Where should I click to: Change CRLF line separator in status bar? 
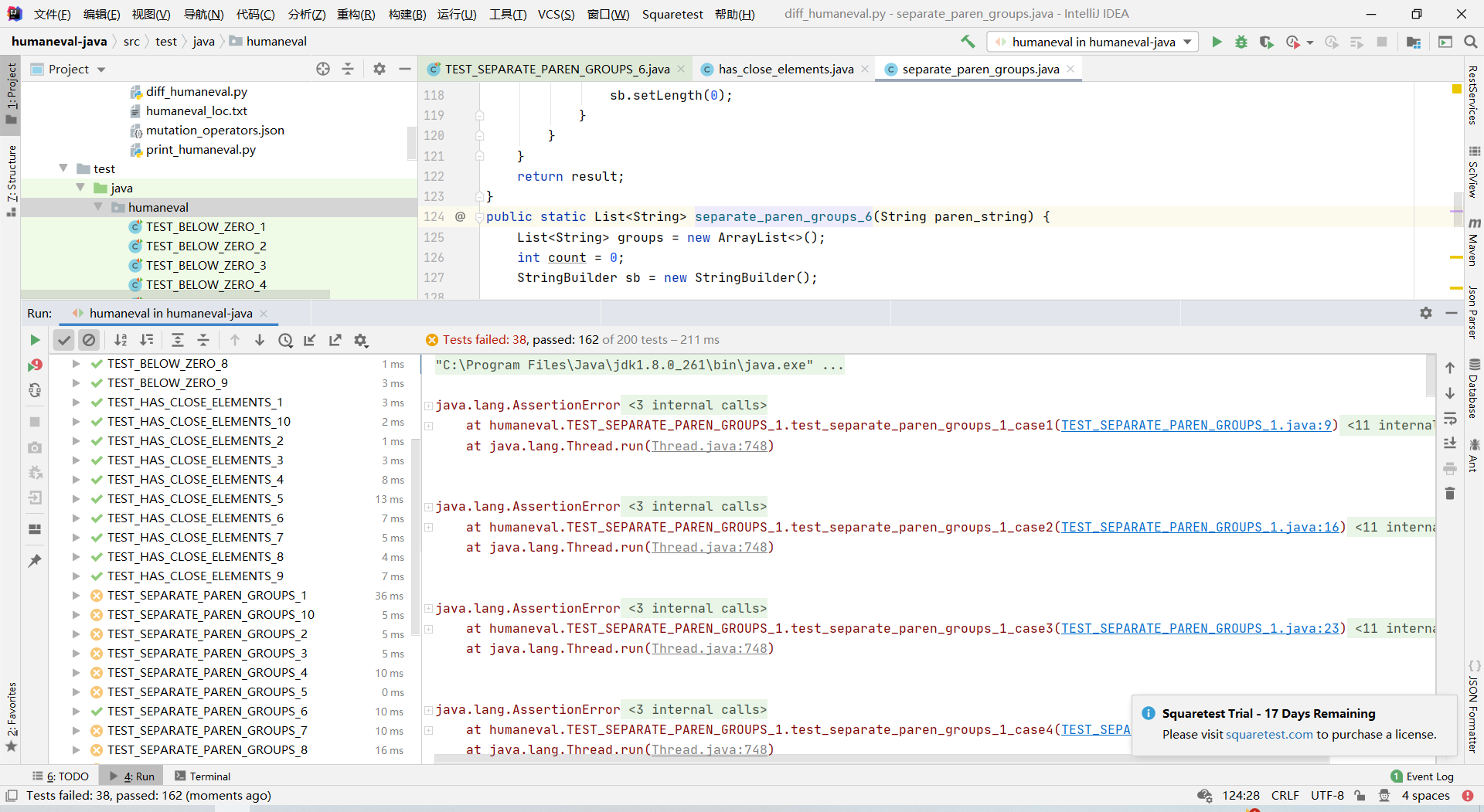1285,796
